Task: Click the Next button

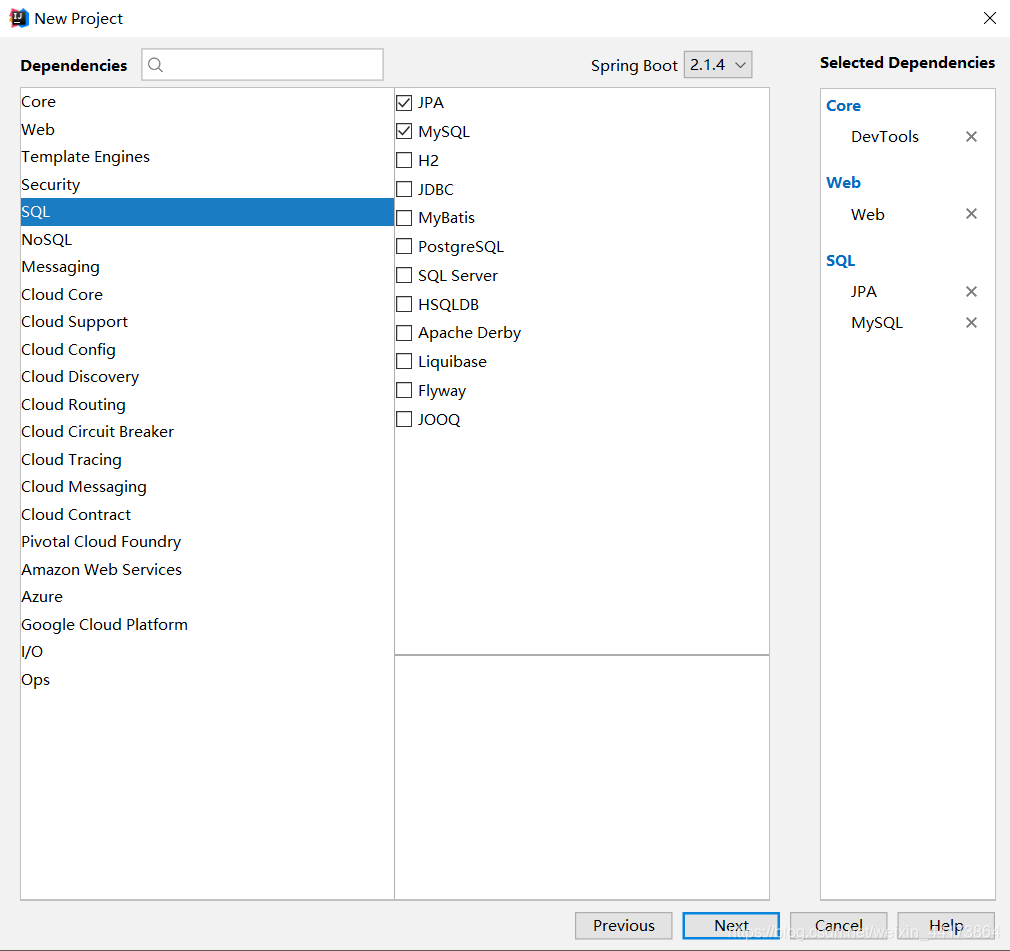Action: coord(731,926)
